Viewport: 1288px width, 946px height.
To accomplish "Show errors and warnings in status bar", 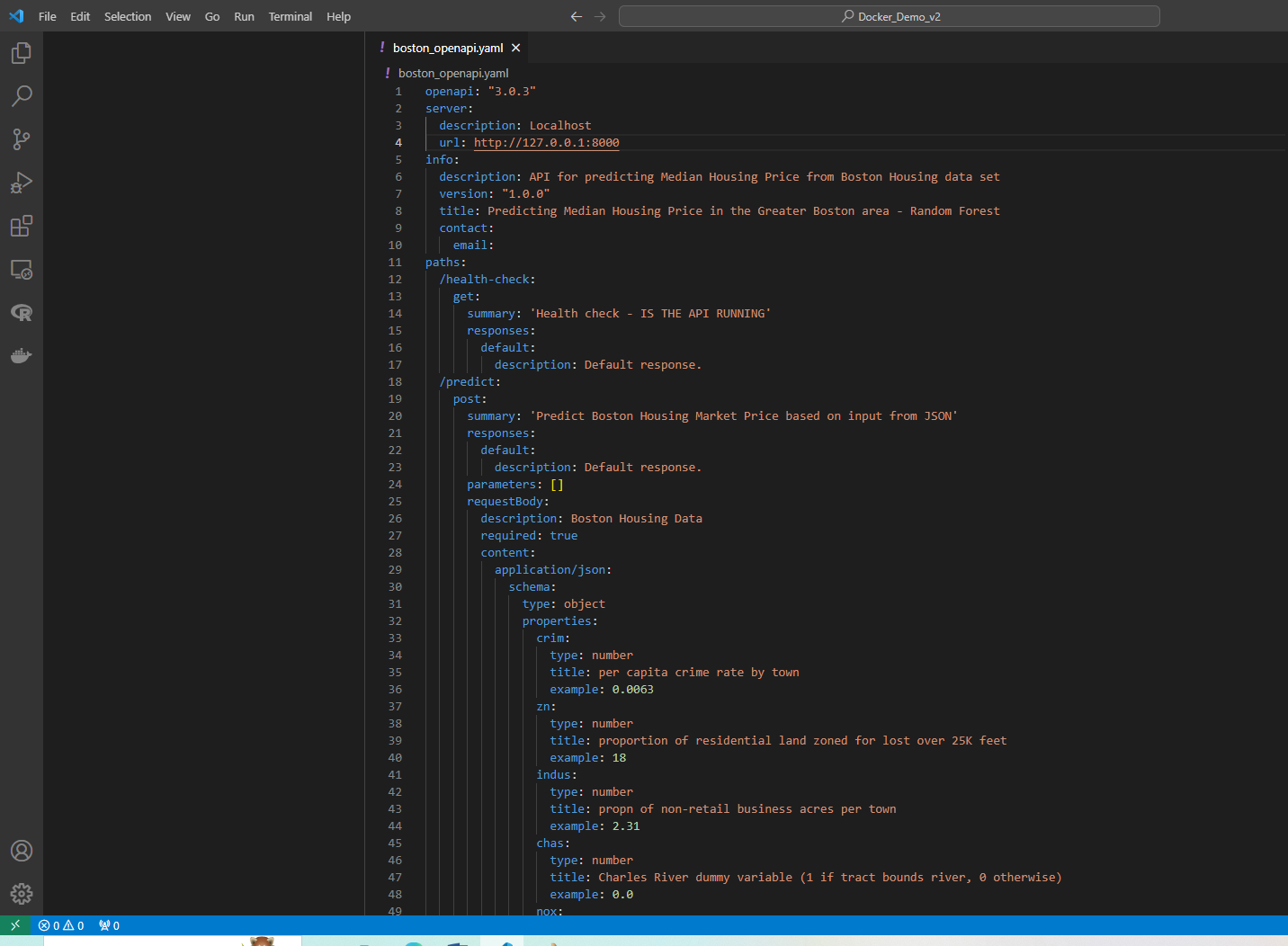I will click(x=61, y=925).
